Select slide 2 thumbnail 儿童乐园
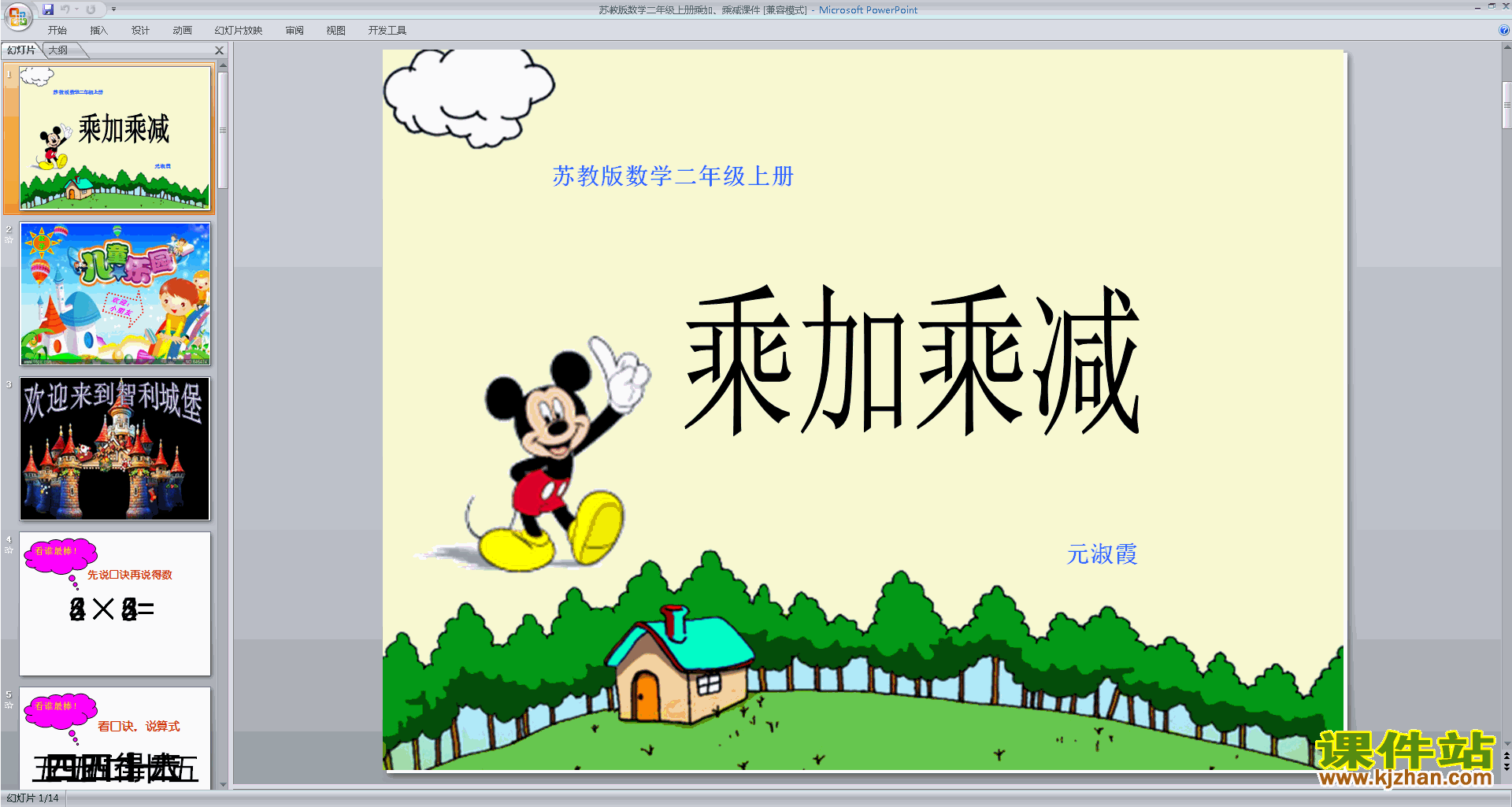Screen dimensions: 1512x807 (x=115, y=294)
